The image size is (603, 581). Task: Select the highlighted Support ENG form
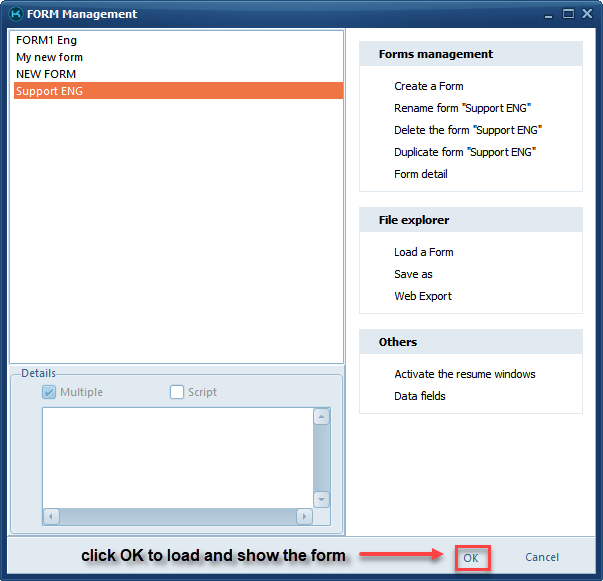pos(50,91)
